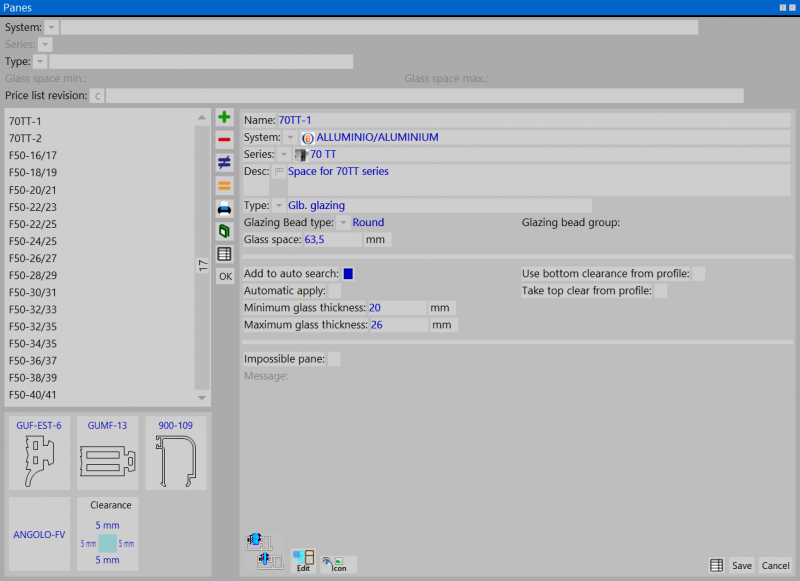Select F50-38/39 in the panes list
Viewport: 800px width, 581px height.
click(x=100, y=378)
